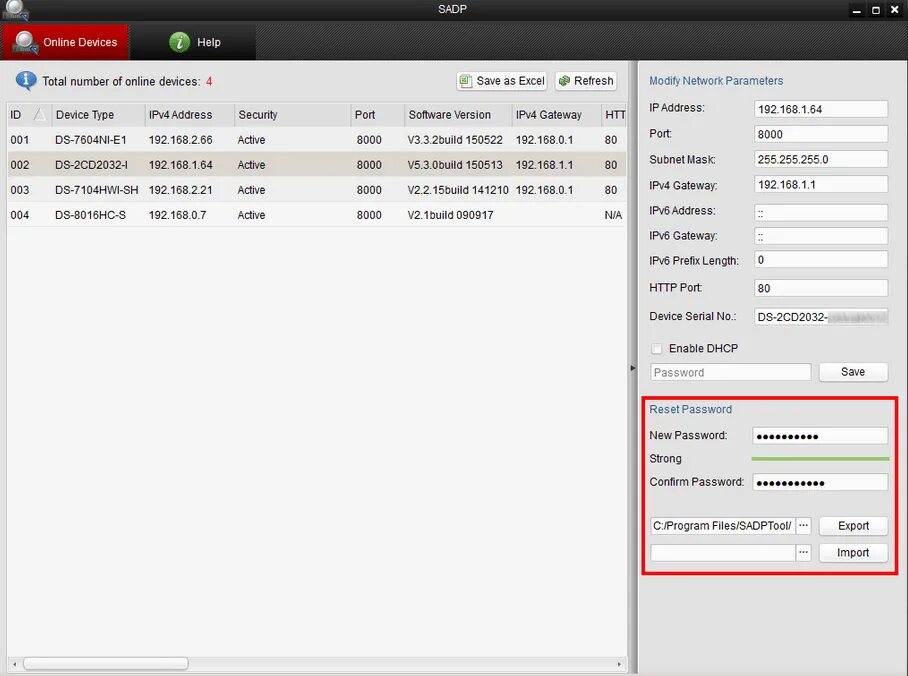Screen dimensions: 908x676
Task: Click the Device Serial No. field
Action: [x=821, y=317]
